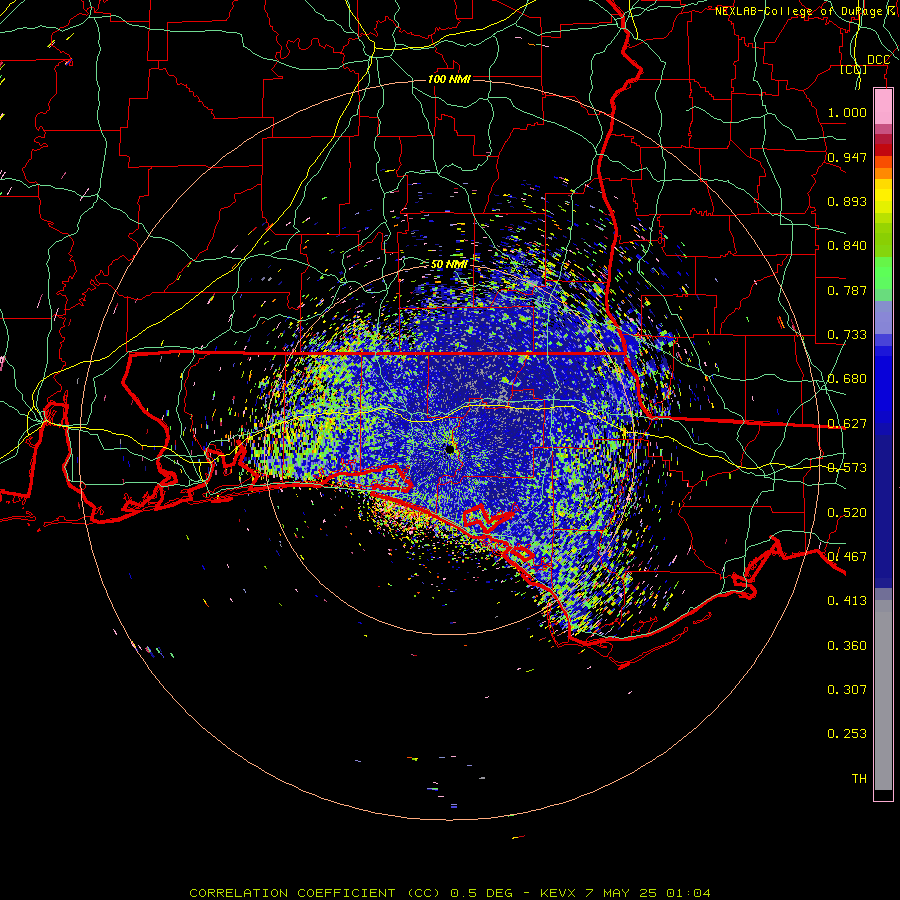The height and width of the screenshot is (900, 900).
Task: Click the 100 NMI range ring label
Action: (449, 79)
